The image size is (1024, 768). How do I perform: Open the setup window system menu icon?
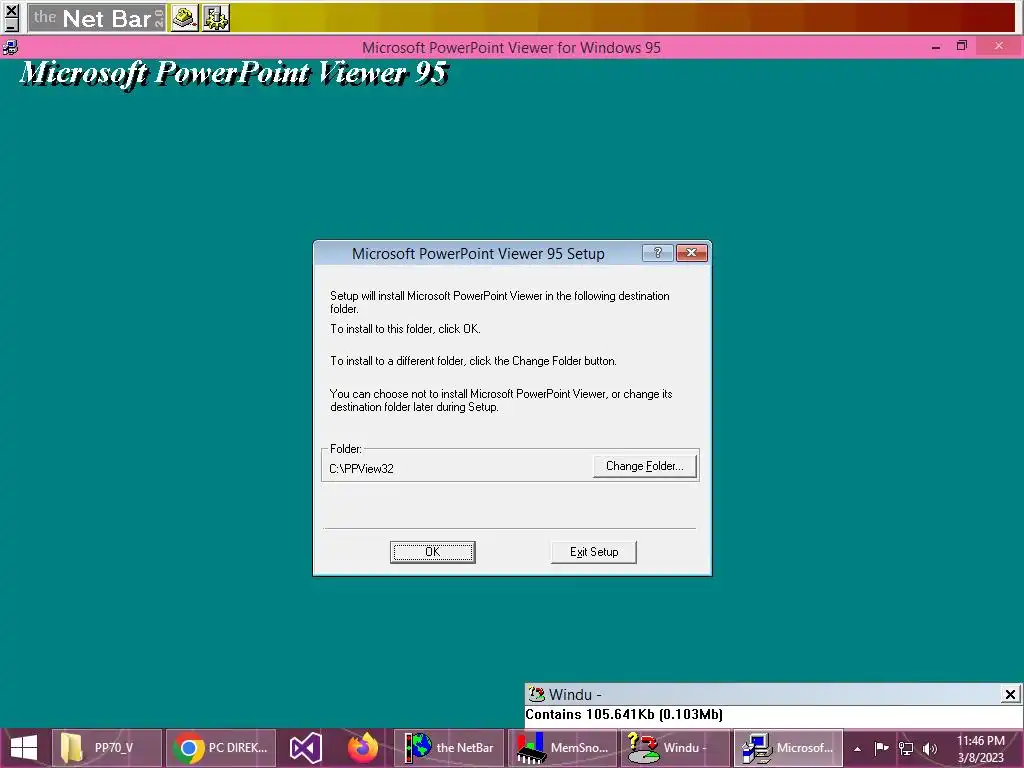(10, 48)
